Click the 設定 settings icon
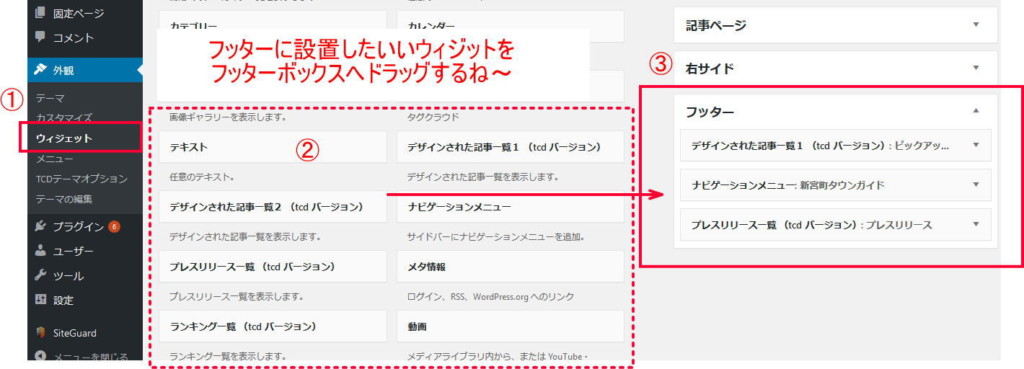Viewport: 1024px width, 369px height. click(41, 300)
